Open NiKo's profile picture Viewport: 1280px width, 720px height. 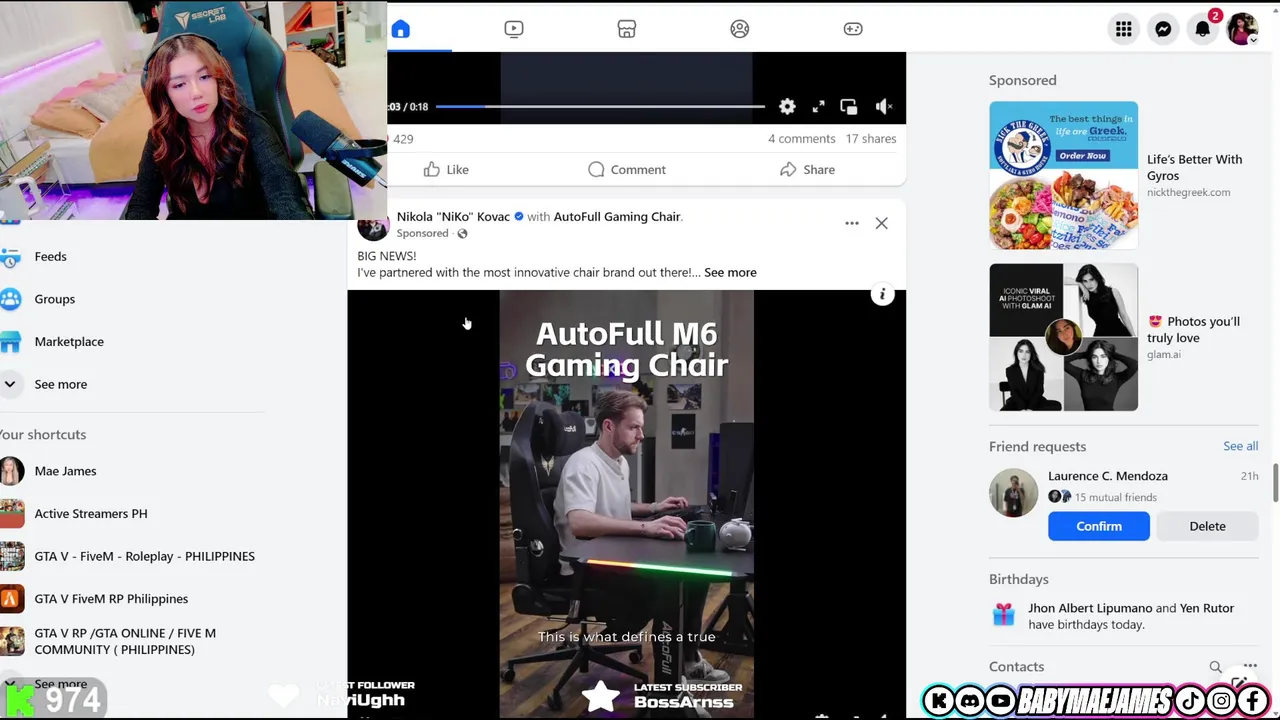point(373,226)
